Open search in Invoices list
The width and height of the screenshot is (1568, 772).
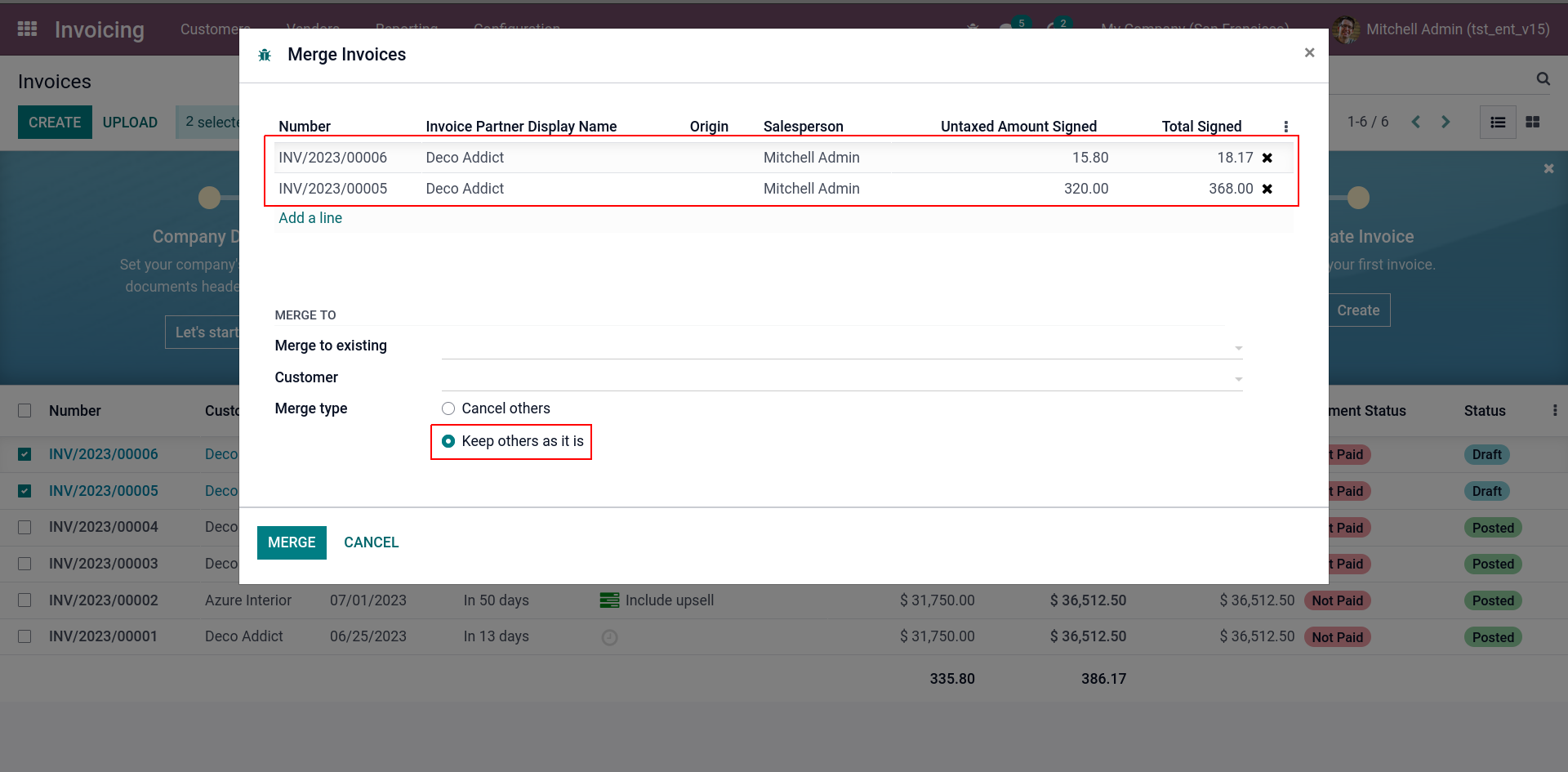[x=1543, y=79]
